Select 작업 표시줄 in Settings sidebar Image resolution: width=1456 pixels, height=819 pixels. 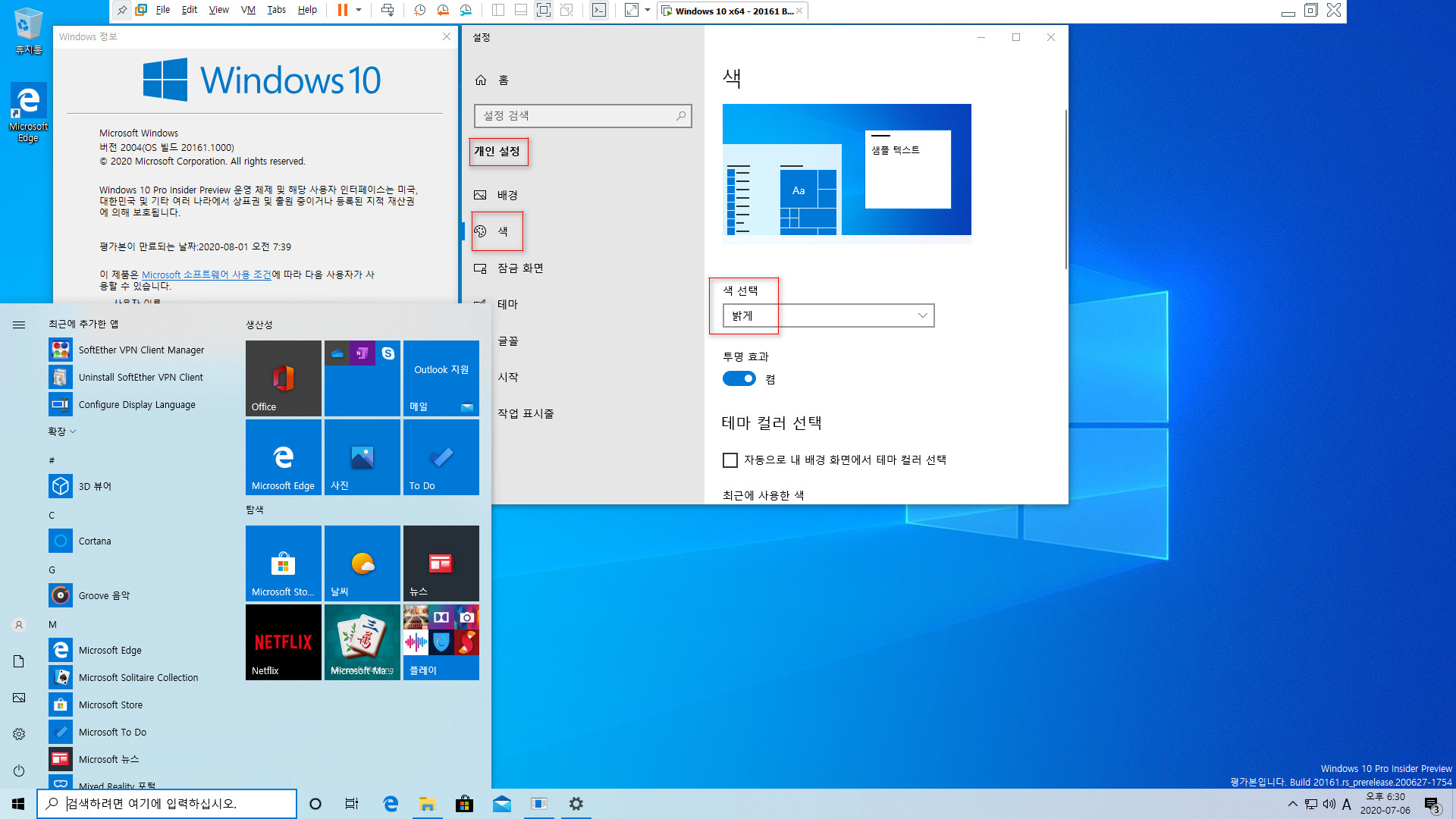[x=582, y=413]
